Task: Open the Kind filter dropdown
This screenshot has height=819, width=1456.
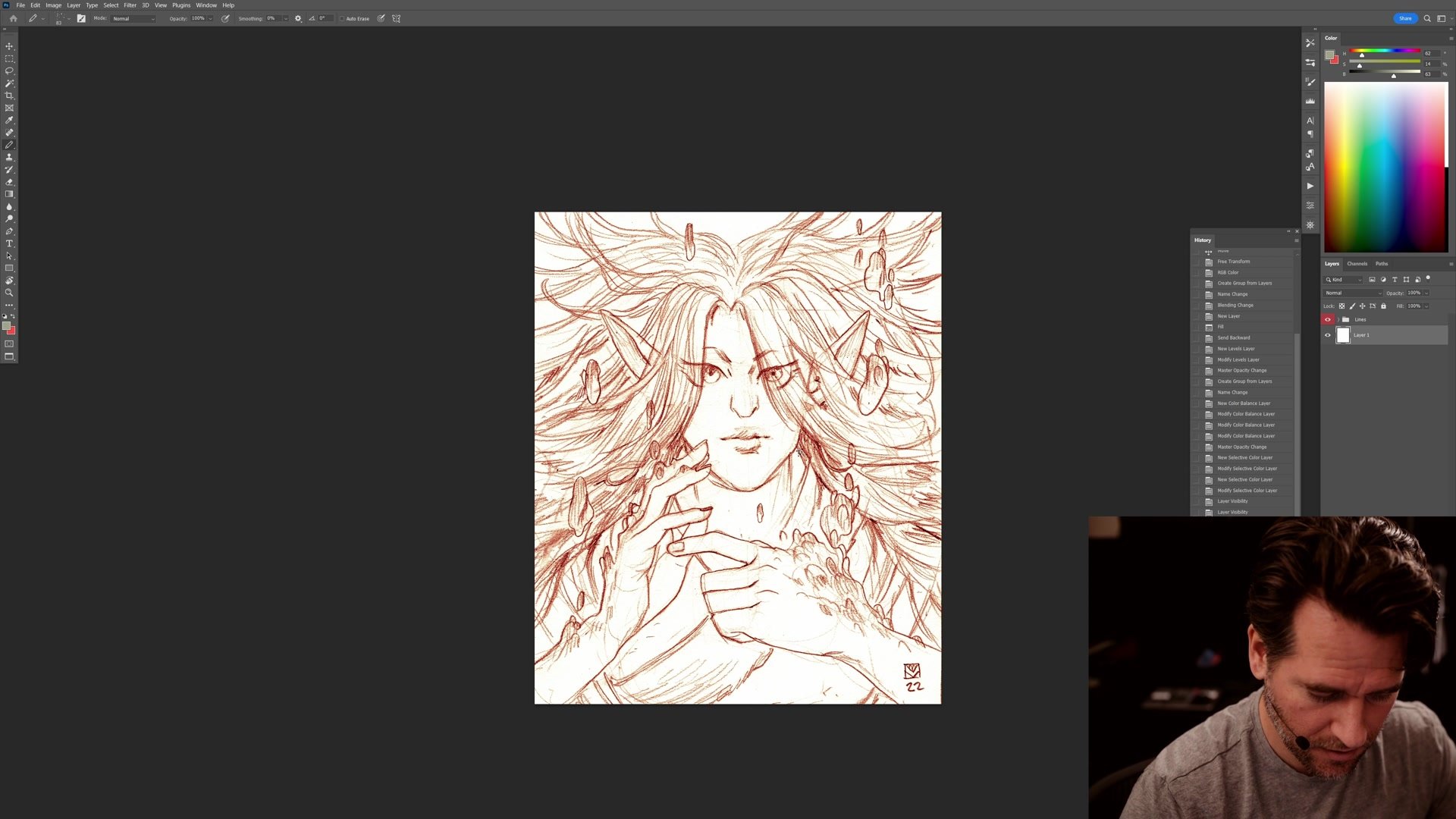Action: (1344, 280)
